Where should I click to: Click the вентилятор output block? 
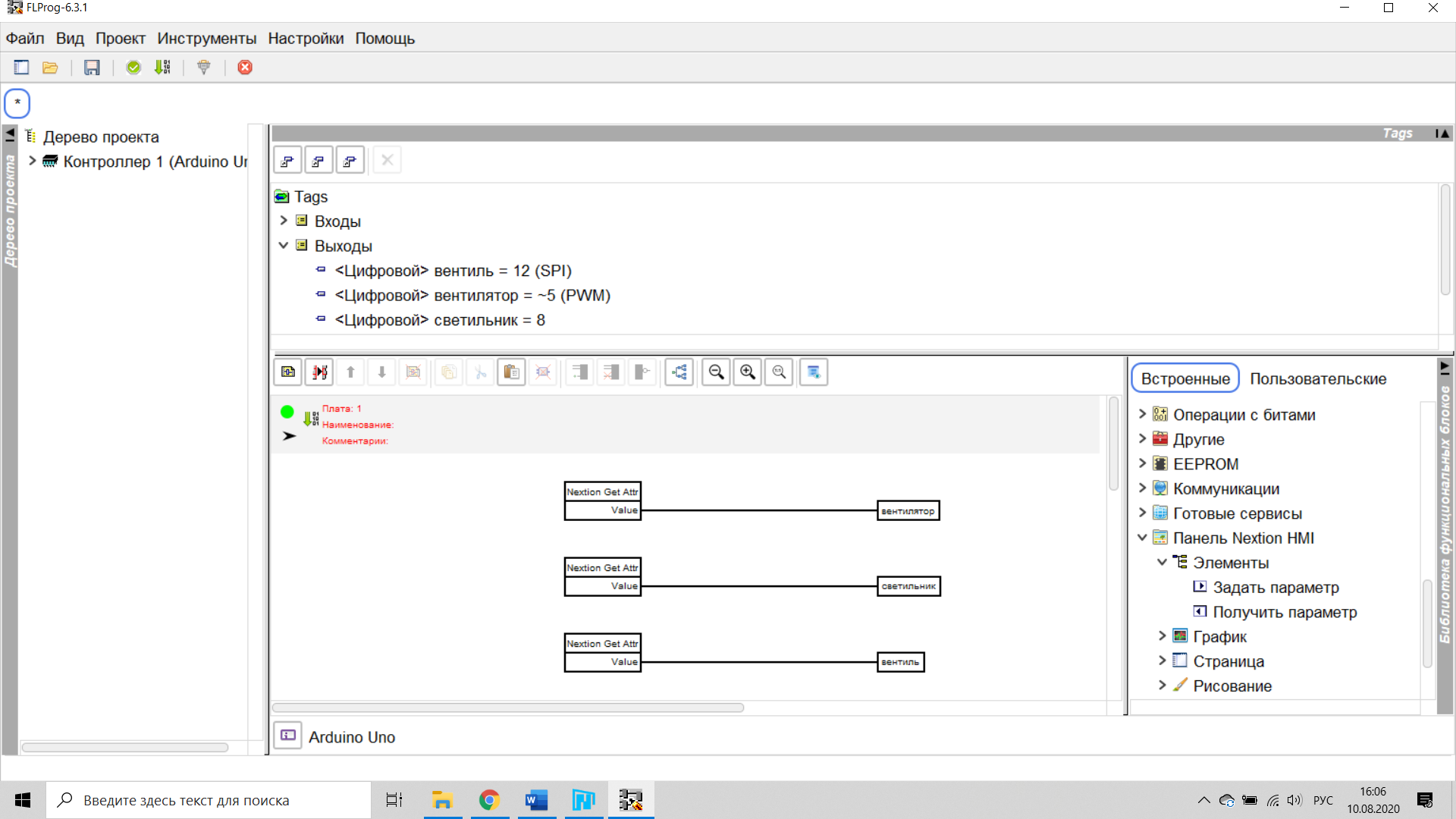(x=908, y=511)
